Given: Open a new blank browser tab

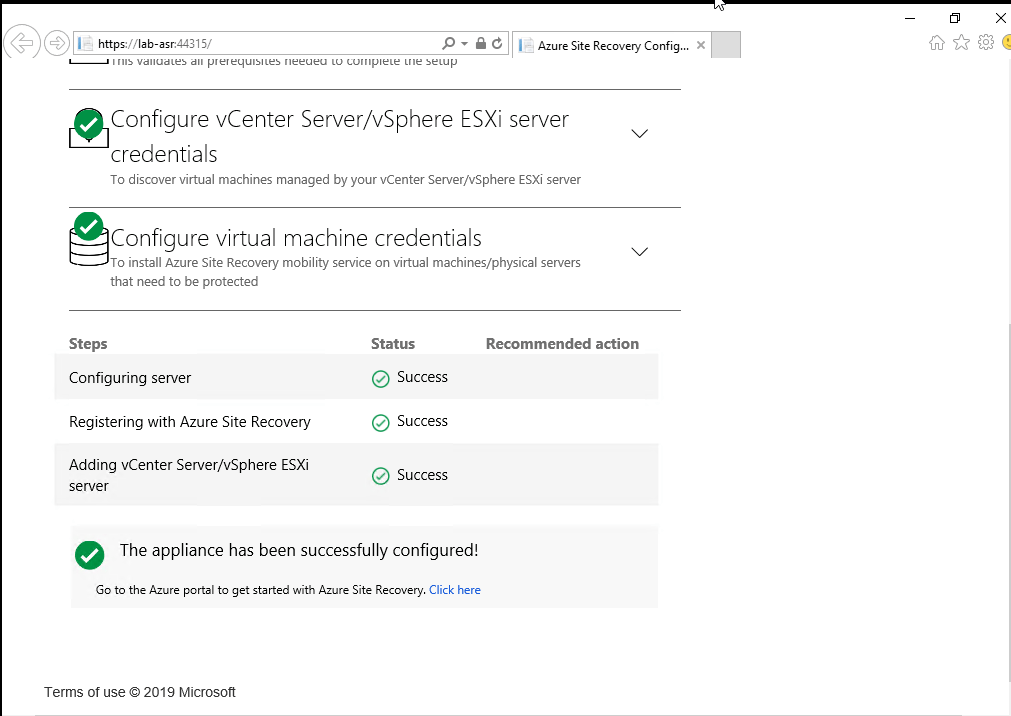Looking at the screenshot, I should pyautogui.click(x=726, y=45).
